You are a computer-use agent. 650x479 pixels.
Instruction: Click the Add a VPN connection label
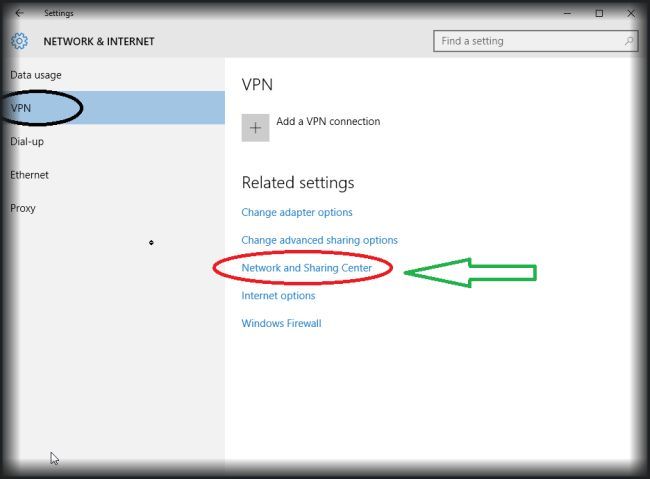coord(328,122)
